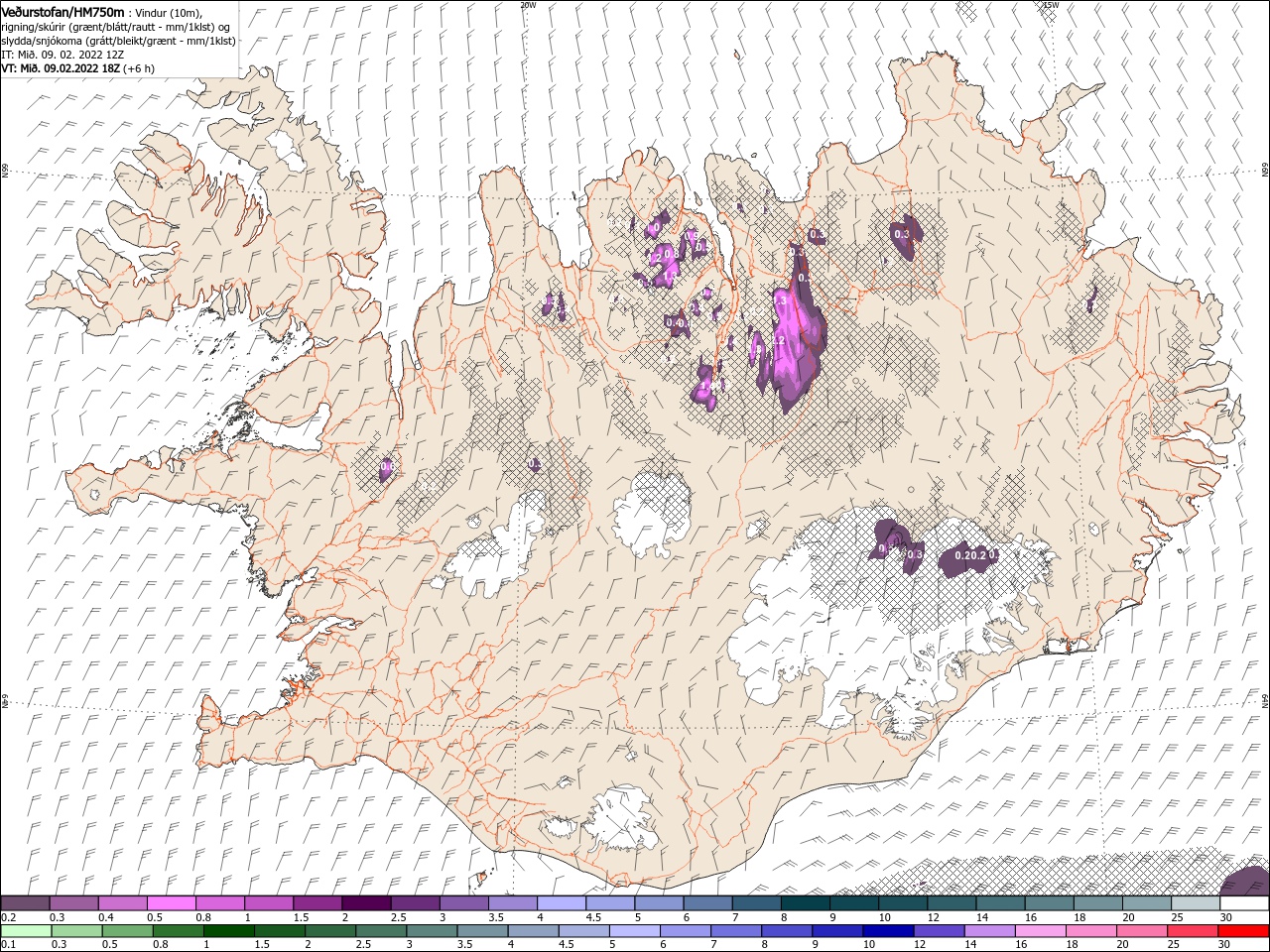Click the 15W longitude label
The image size is (1270, 952).
1051,5
